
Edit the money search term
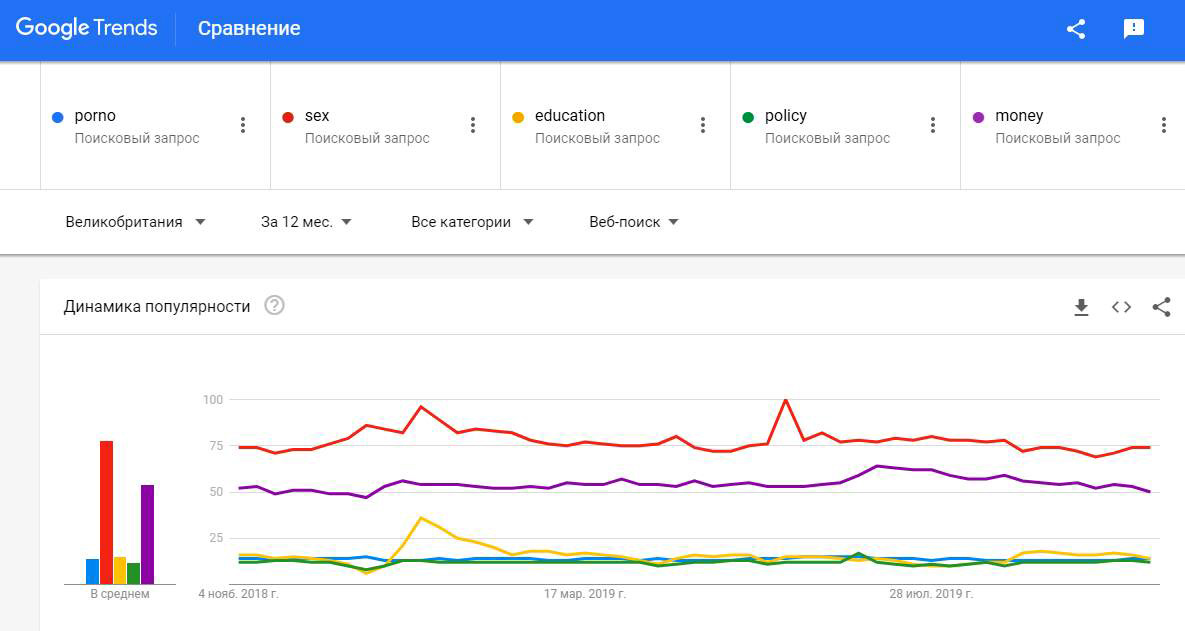pyautogui.click(x=1019, y=116)
